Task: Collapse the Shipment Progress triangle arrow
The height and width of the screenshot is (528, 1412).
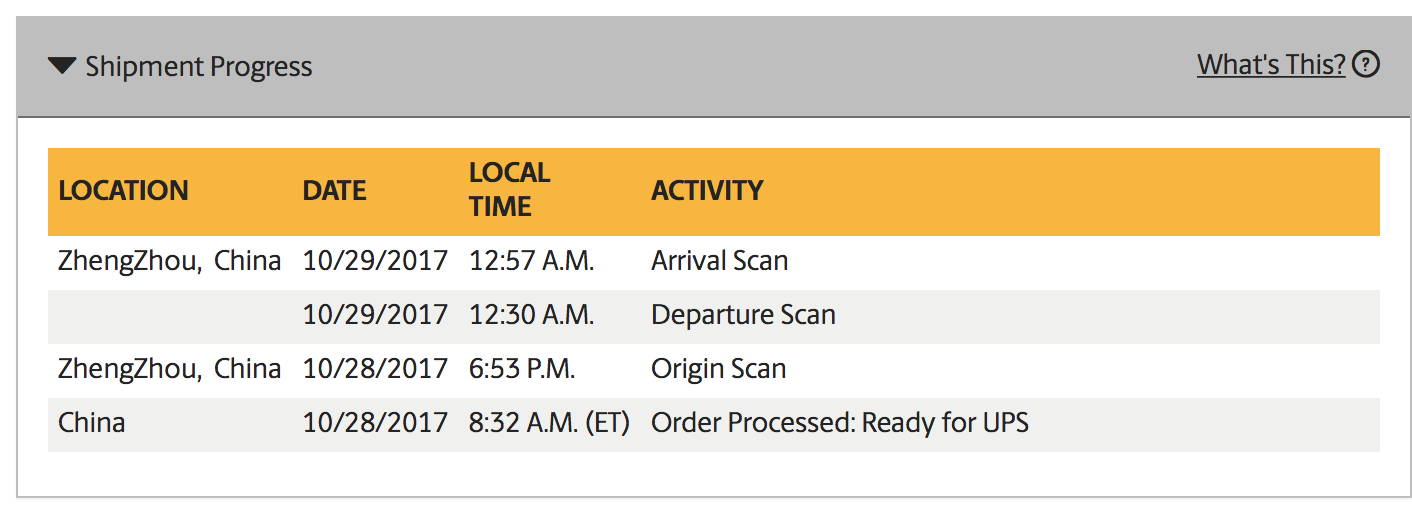Action: click(62, 67)
